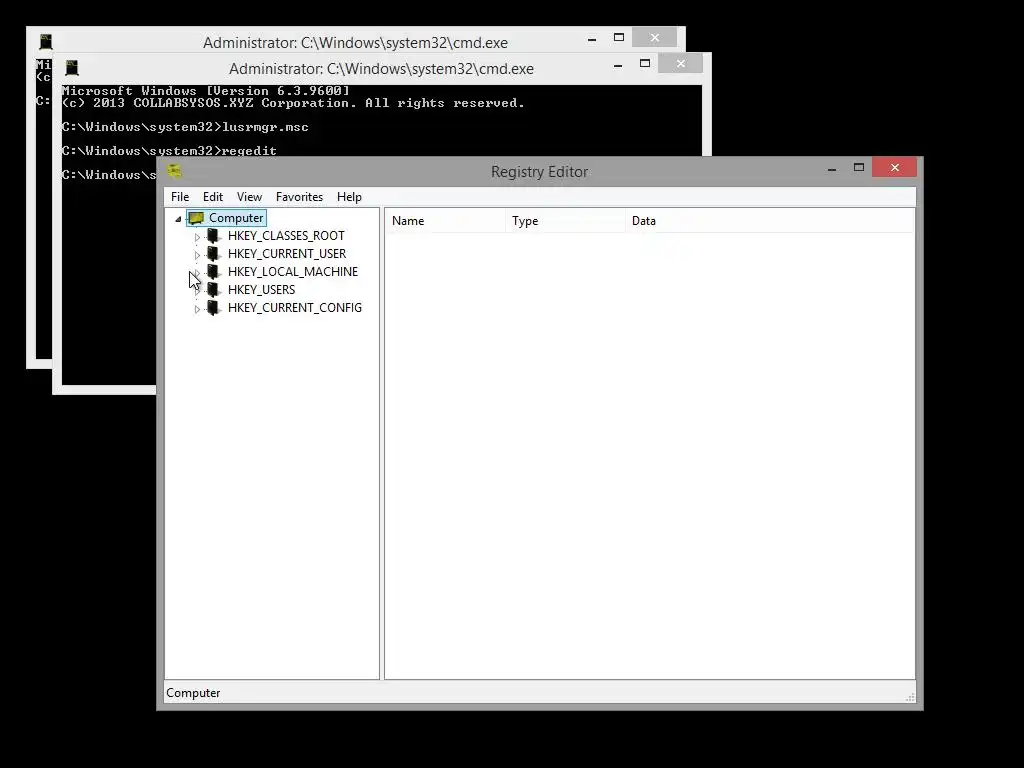Click the back cmd.exe window title text

[x=355, y=42]
